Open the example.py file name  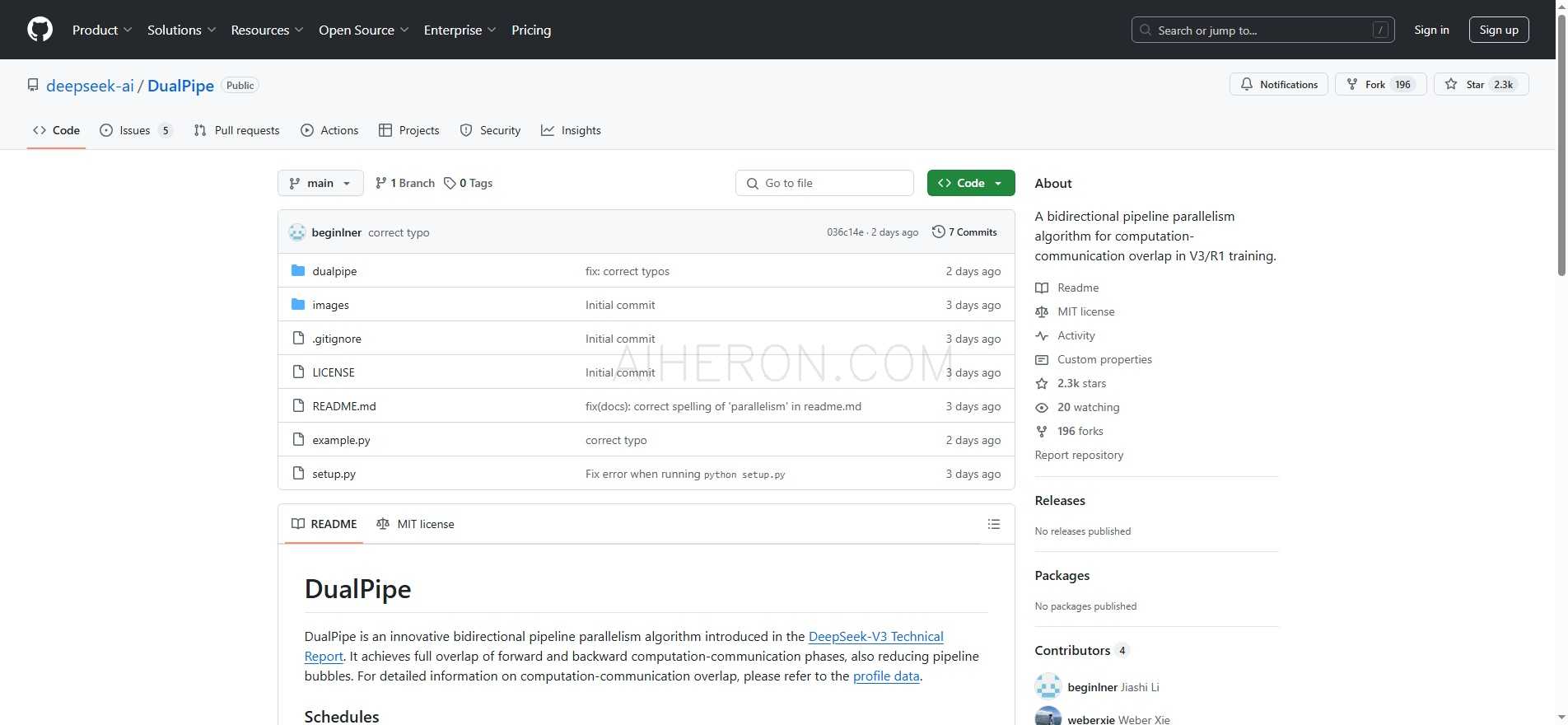click(x=341, y=440)
